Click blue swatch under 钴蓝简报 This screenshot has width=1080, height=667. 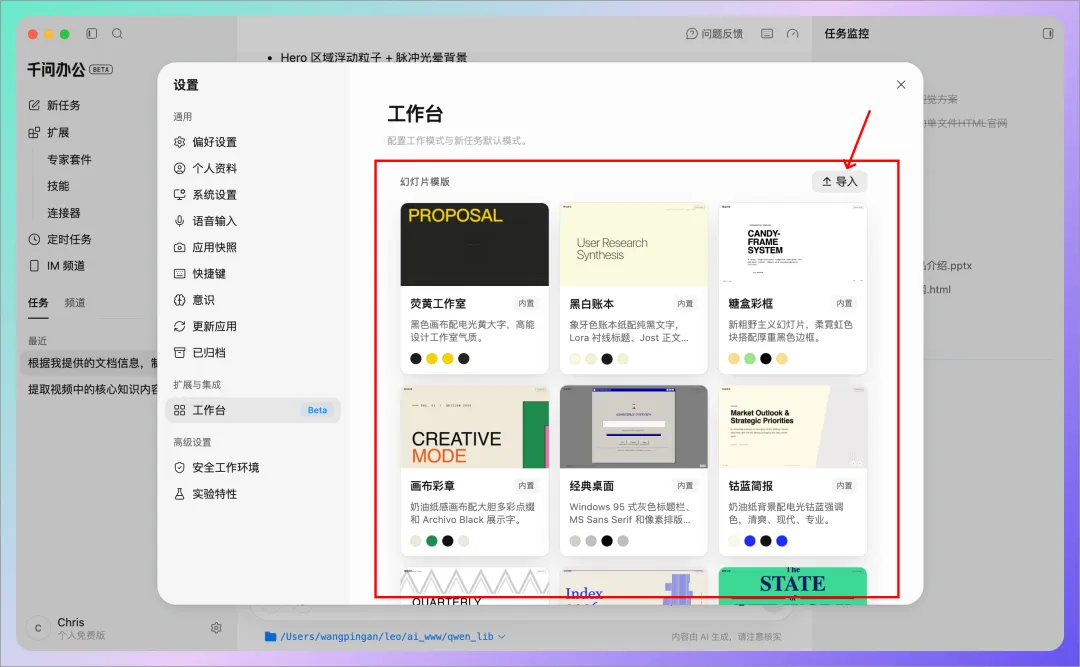749,541
